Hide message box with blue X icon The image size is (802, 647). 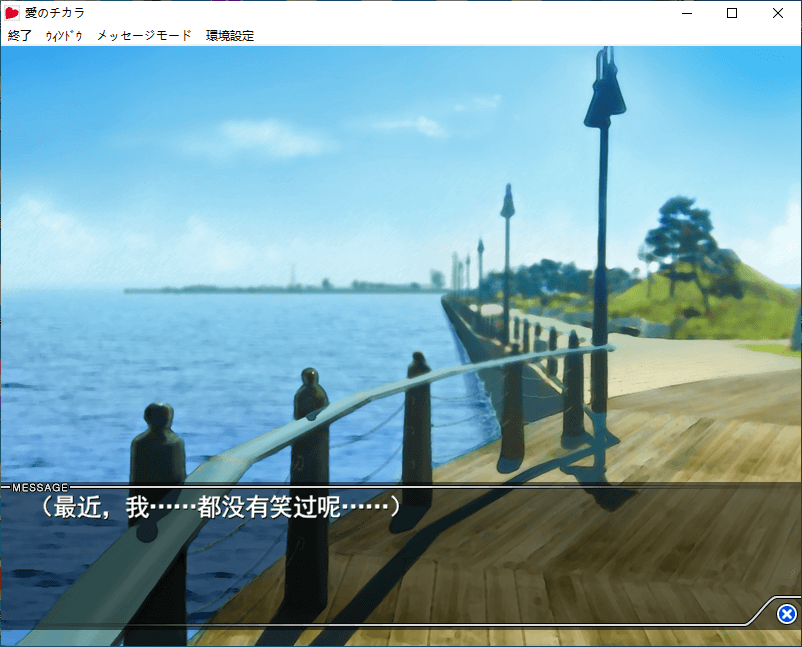(787, 614)
